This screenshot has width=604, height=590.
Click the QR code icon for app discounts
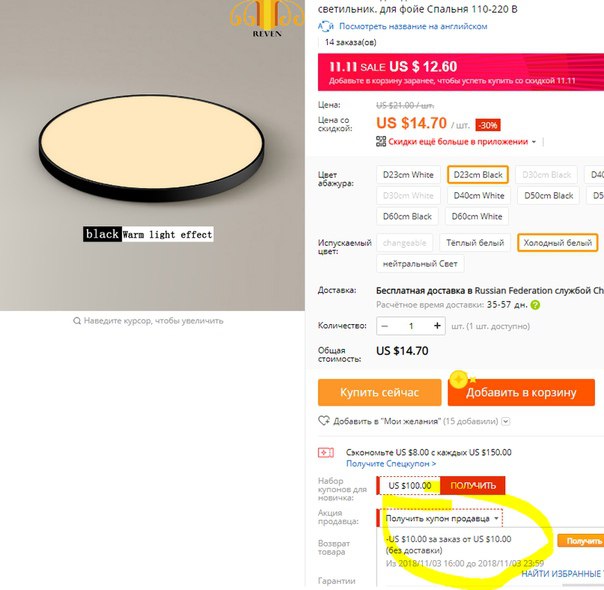381,142
